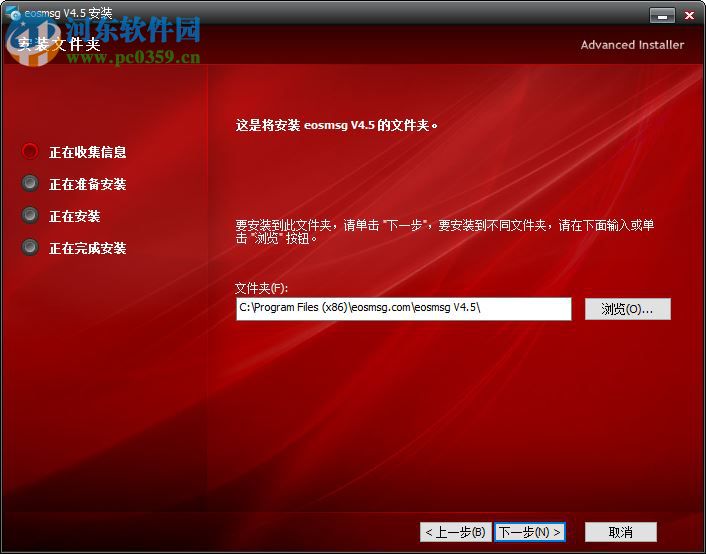Click the 正在安装 step bullet

point(30,215)
